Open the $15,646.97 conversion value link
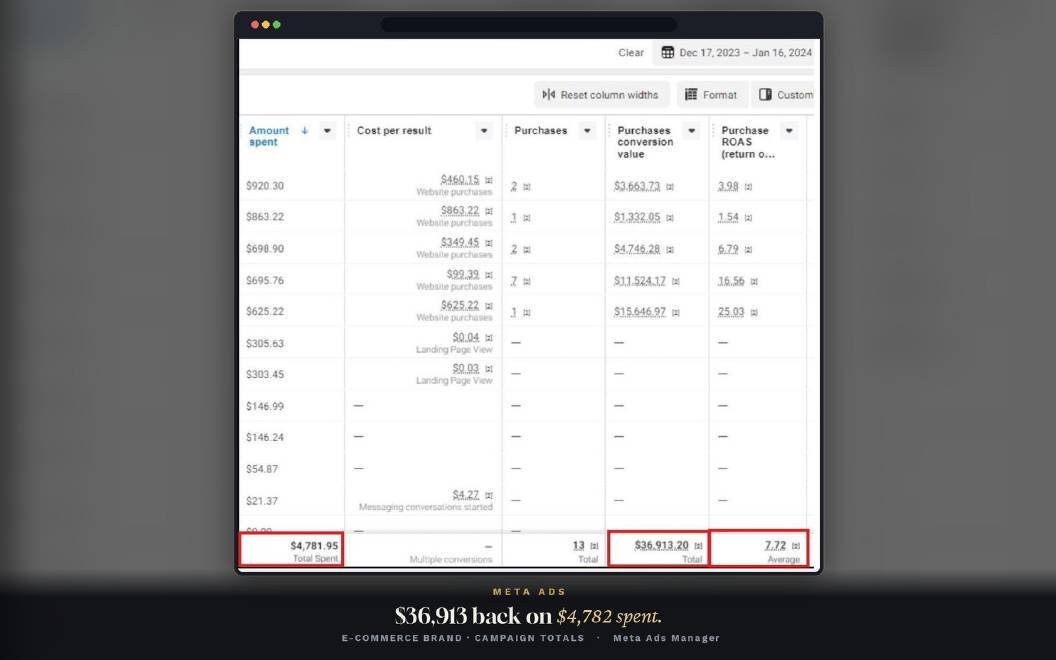The image size is (1056, 660). 640,312
